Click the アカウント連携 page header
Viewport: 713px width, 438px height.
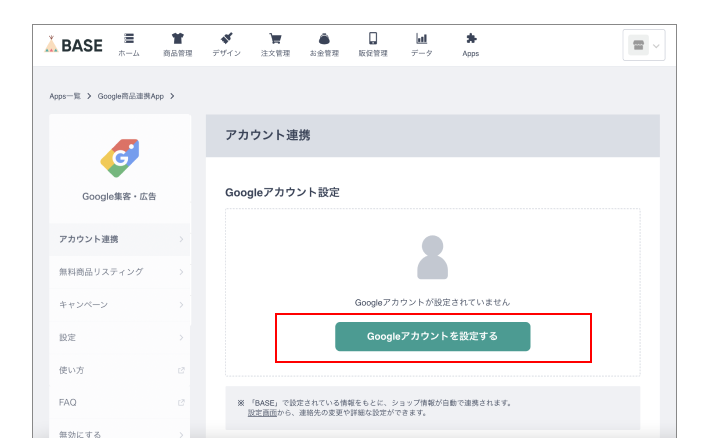coord(268,135)
